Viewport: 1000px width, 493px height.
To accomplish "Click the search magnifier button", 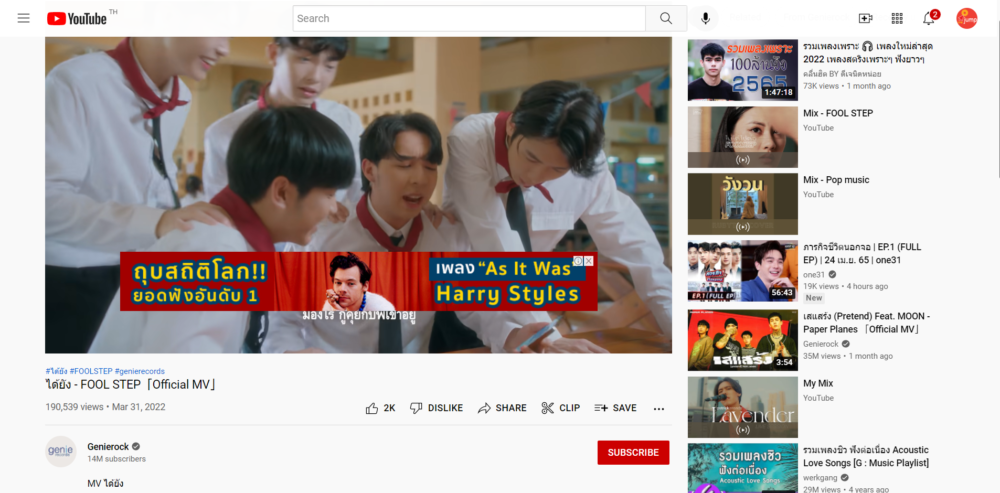I will pos(666,18).
